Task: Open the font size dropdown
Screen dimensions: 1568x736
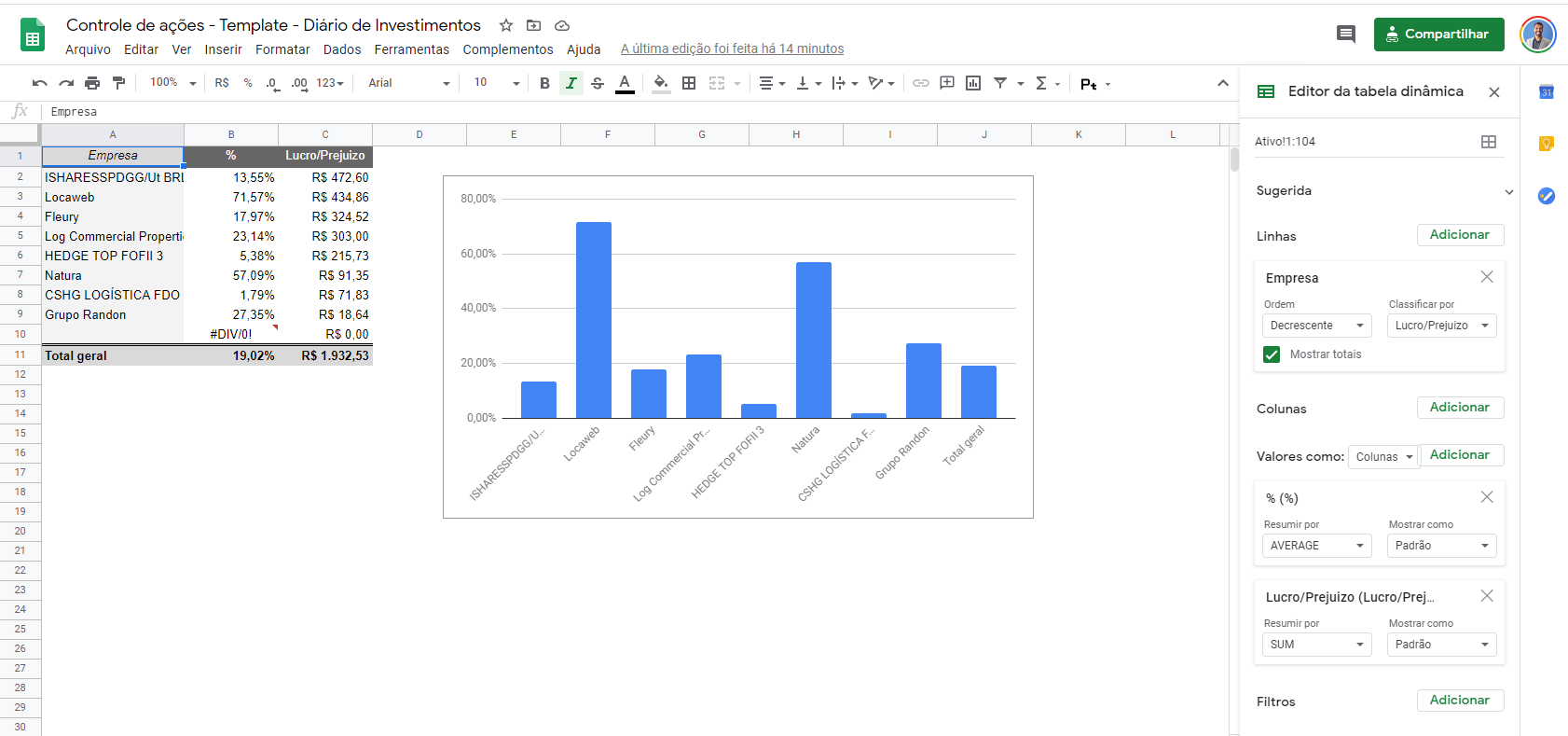Action: [496, 83]
